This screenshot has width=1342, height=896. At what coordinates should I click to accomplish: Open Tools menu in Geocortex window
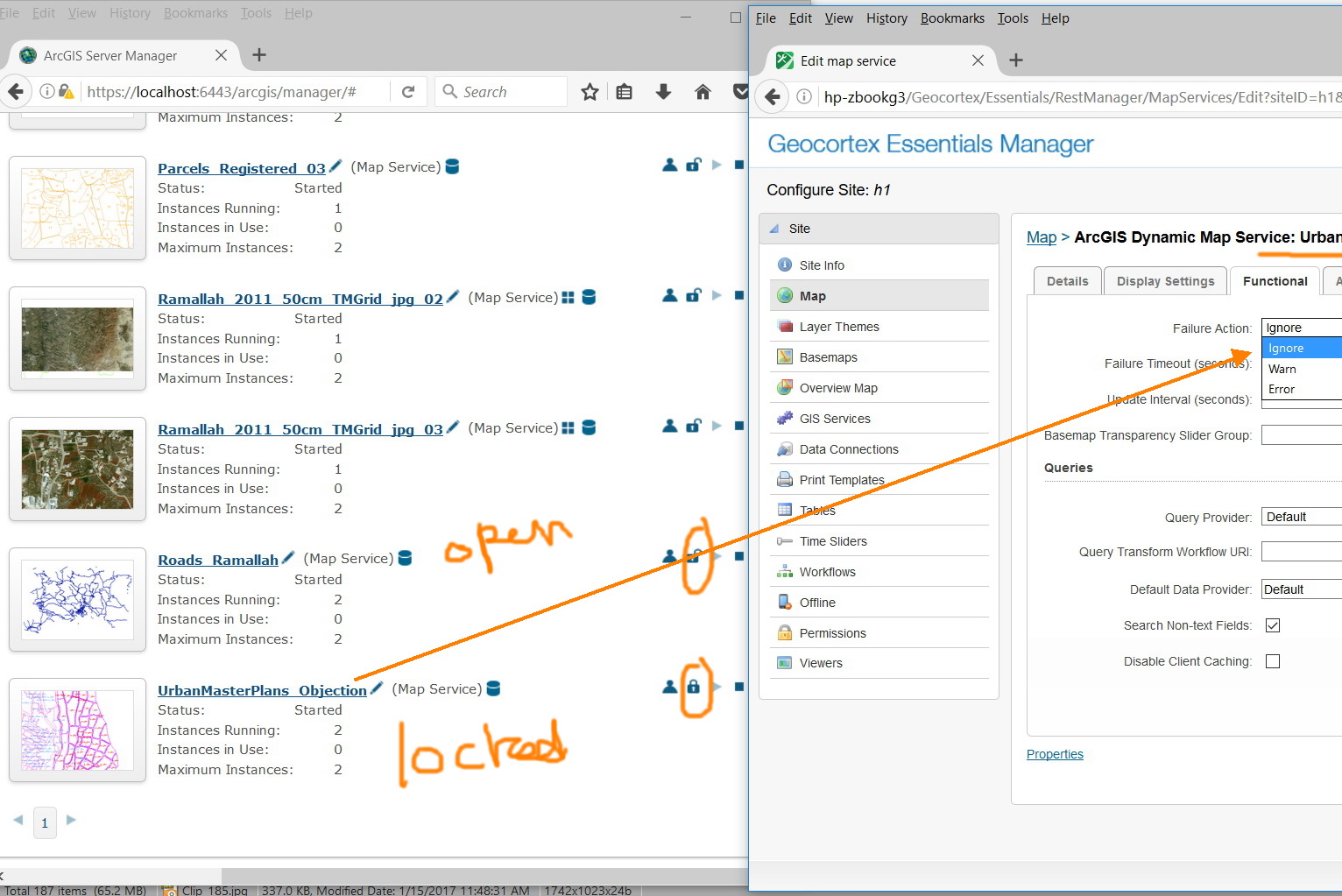[1013, 18]
